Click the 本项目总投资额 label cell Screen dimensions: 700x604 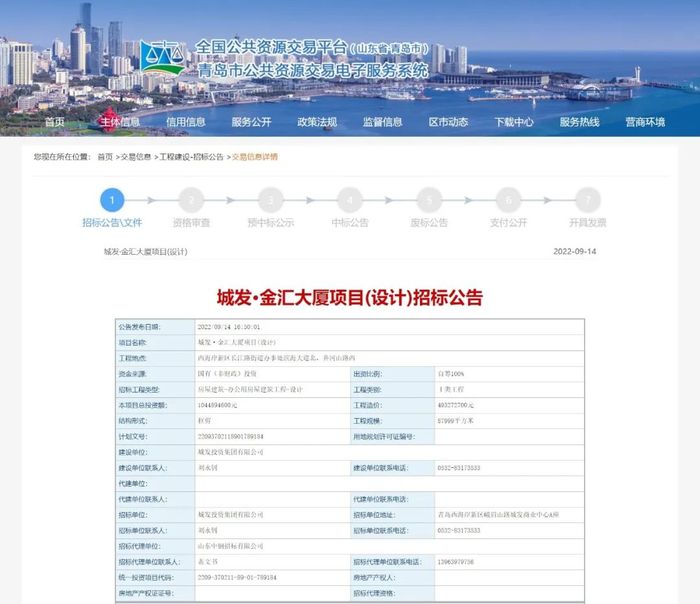(x=155, y=405)
